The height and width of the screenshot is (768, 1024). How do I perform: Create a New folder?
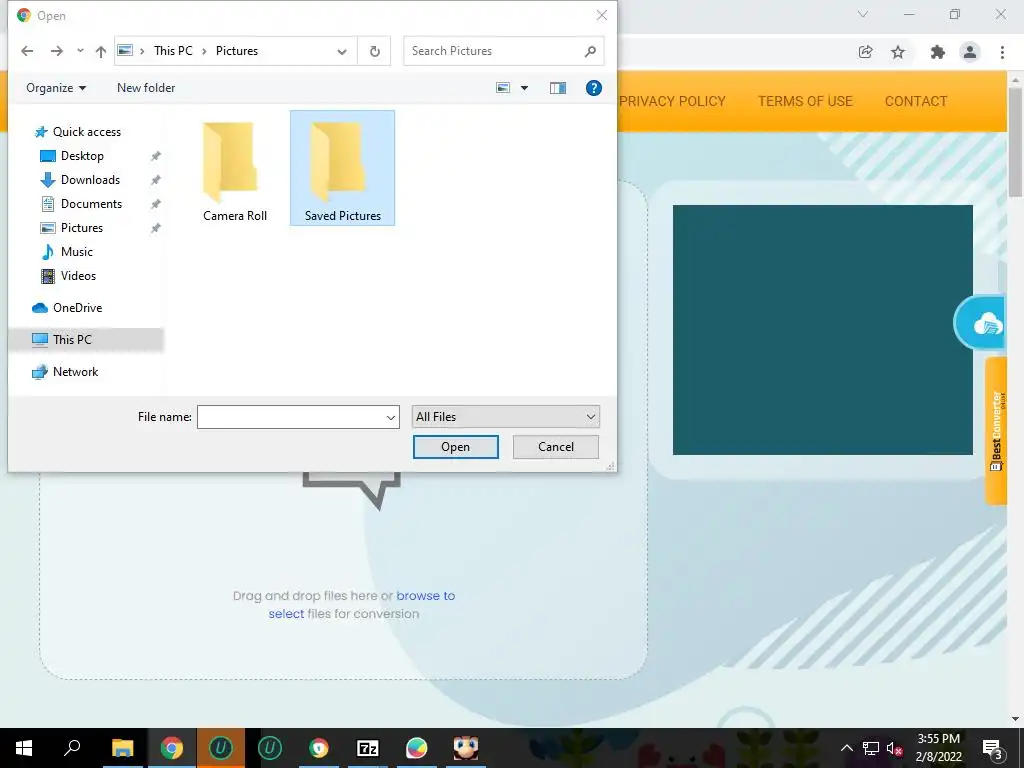(x=146, y=88)
